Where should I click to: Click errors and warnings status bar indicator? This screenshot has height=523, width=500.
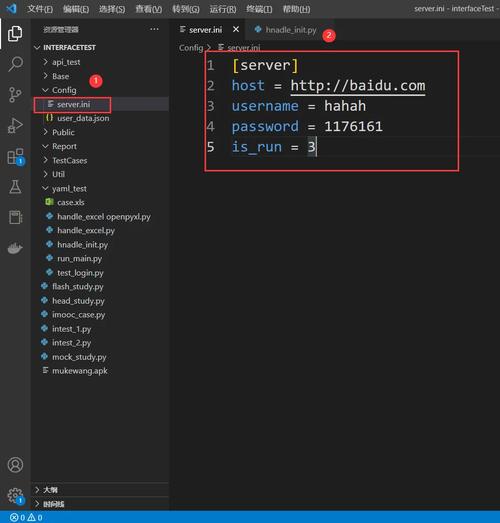(x=26, y=517)
